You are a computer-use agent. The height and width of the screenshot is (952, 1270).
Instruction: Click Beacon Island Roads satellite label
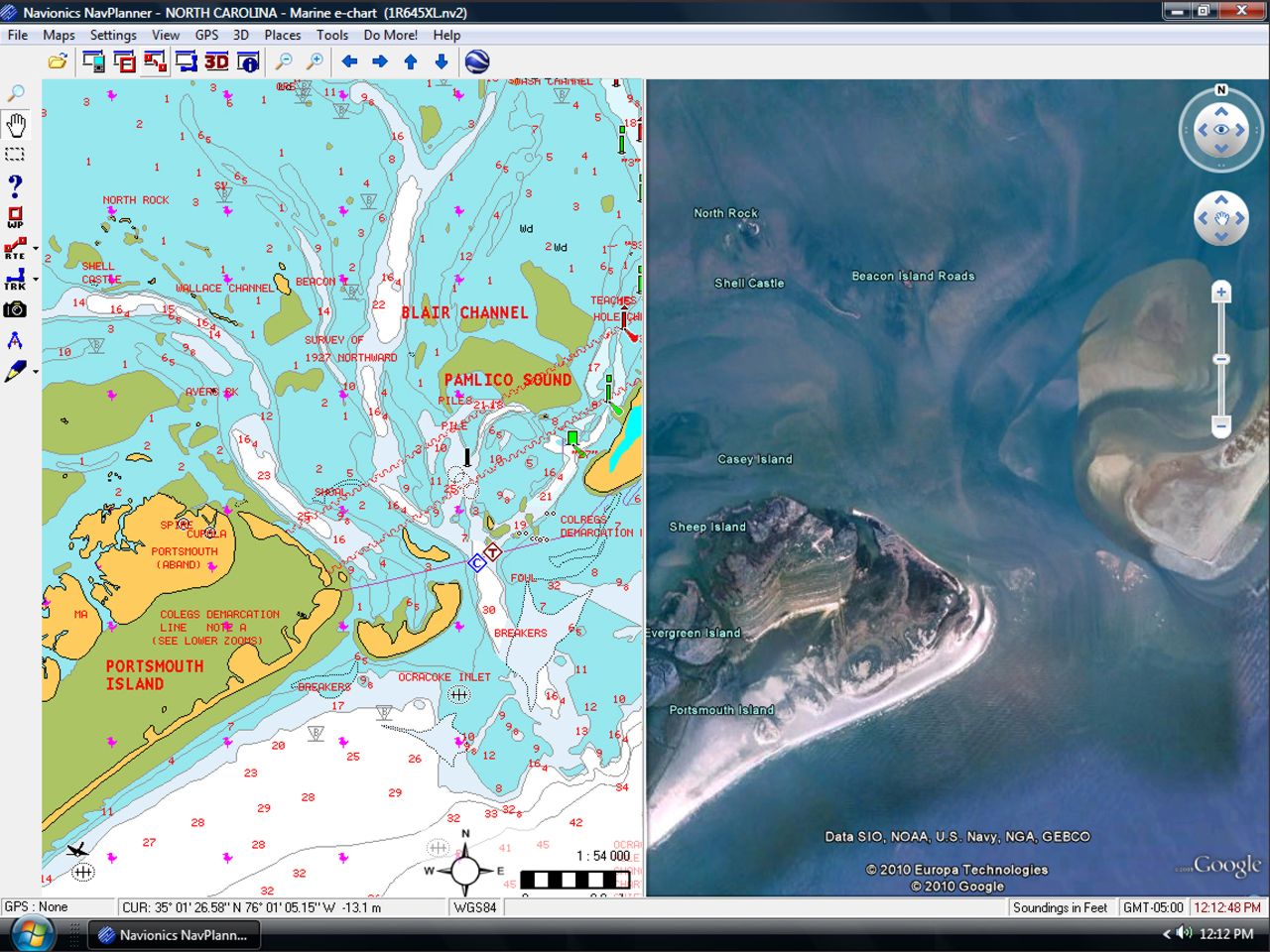coord(913,276)
